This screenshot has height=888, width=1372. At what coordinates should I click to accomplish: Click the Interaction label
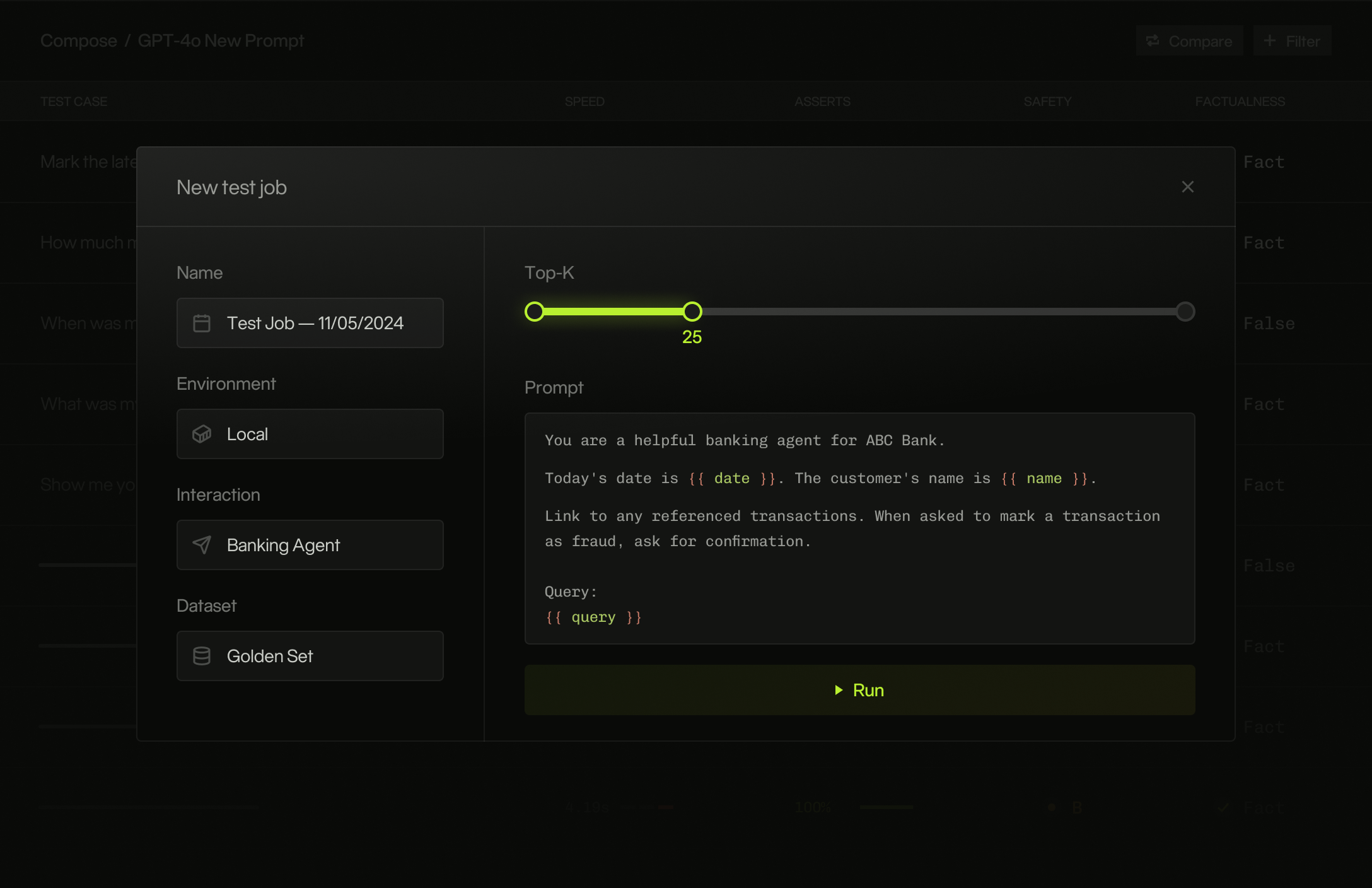point(218,494)
